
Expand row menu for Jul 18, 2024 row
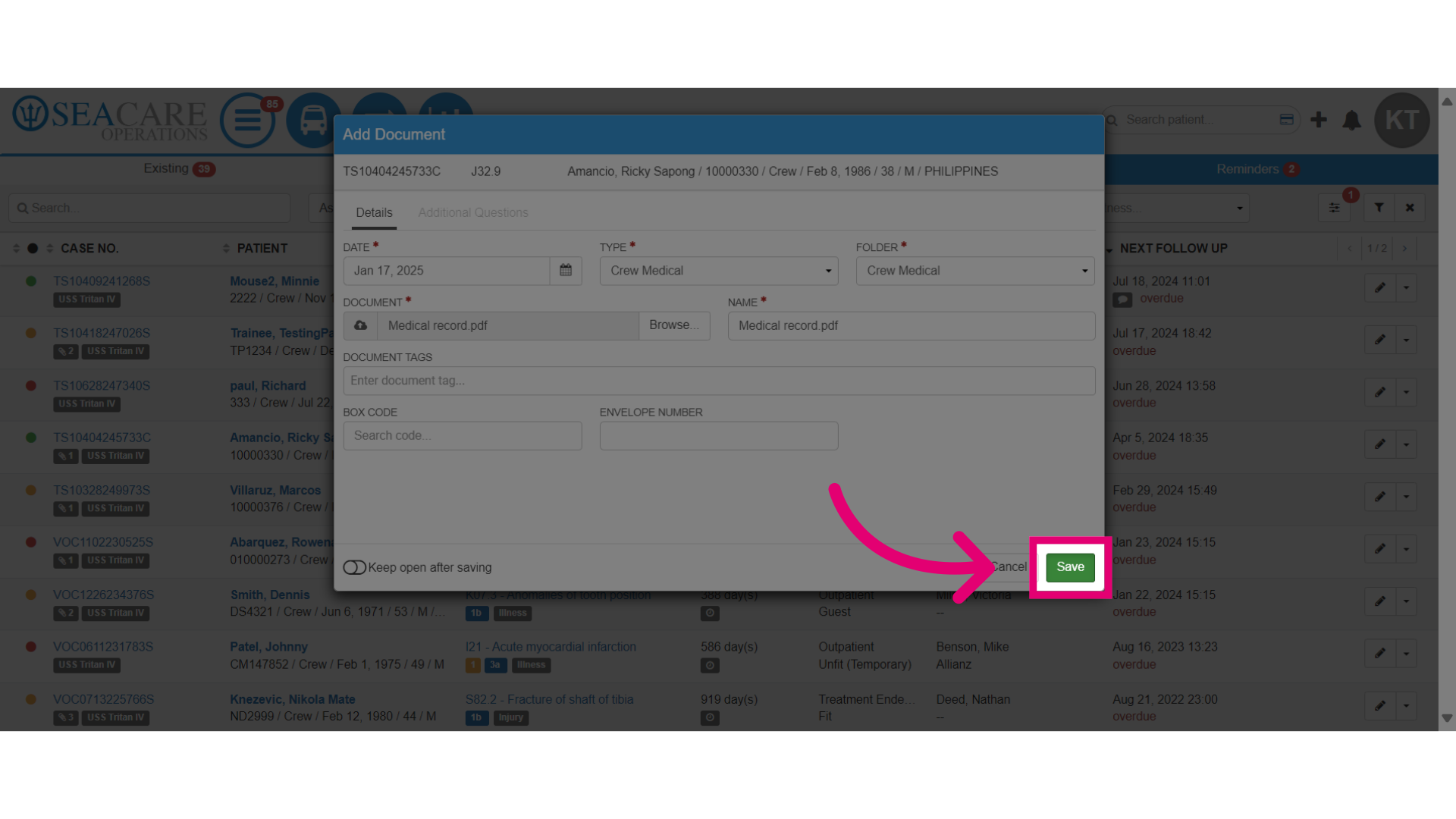click(x=1407, y=287)
